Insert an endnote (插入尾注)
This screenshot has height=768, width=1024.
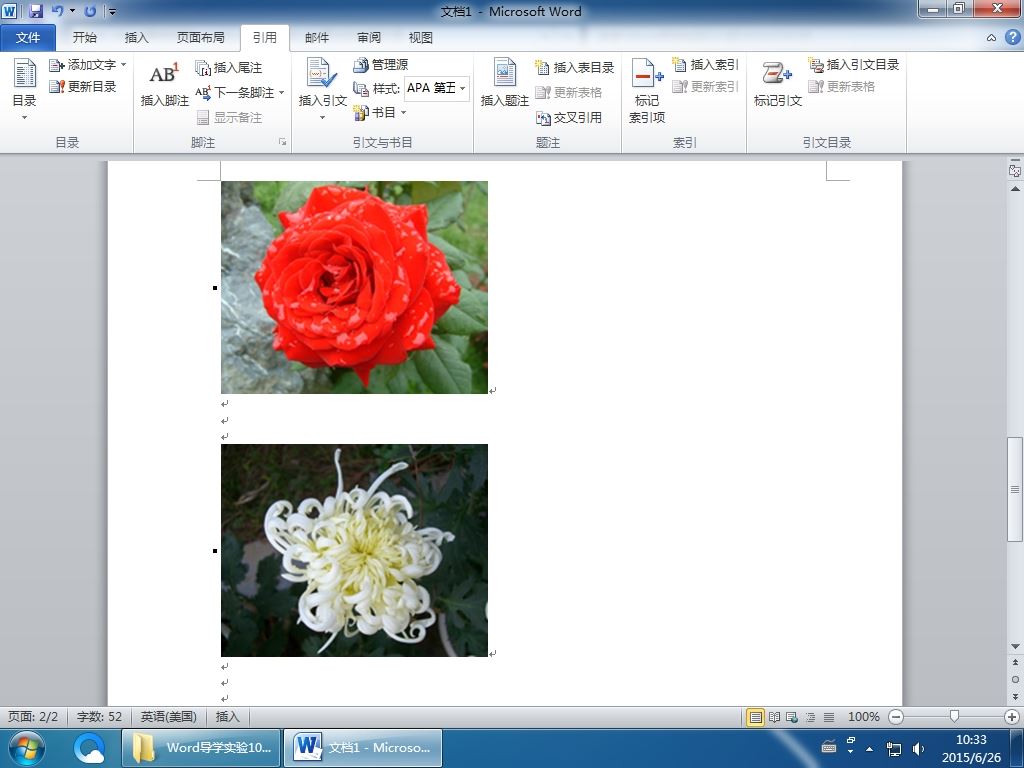point(229,67)
